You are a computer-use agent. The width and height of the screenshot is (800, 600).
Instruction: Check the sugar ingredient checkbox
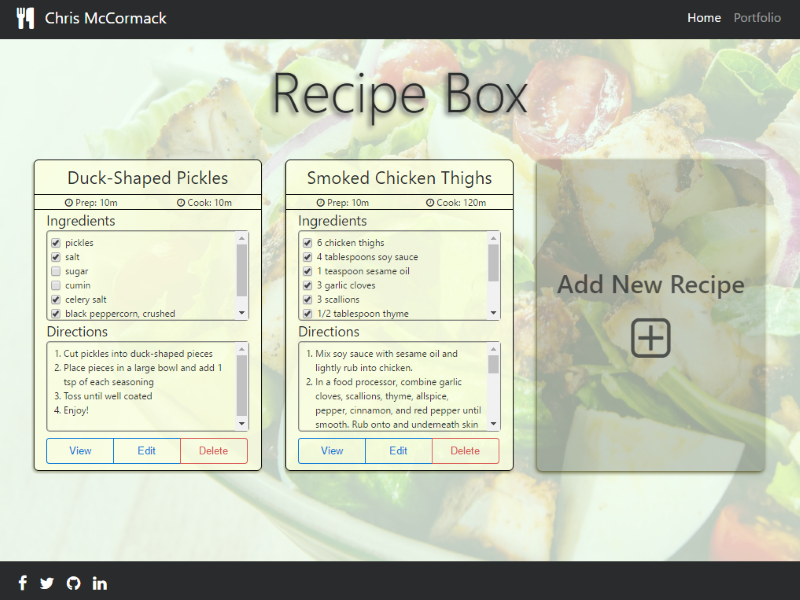pyautogui.click(x=56, y=271)
